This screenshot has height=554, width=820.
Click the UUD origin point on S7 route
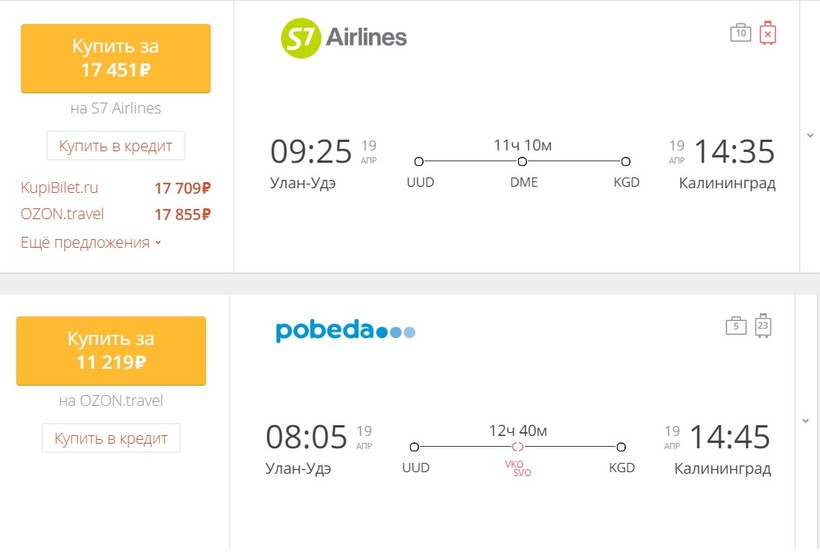419,161
